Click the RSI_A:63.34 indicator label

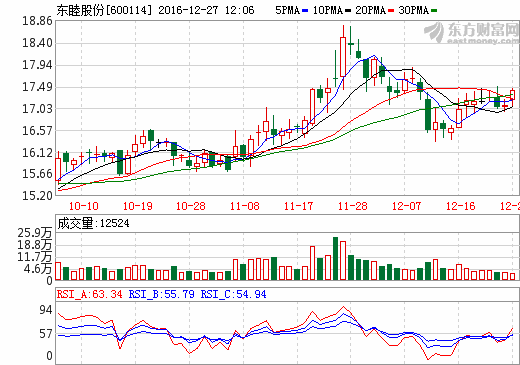(90, 294)
